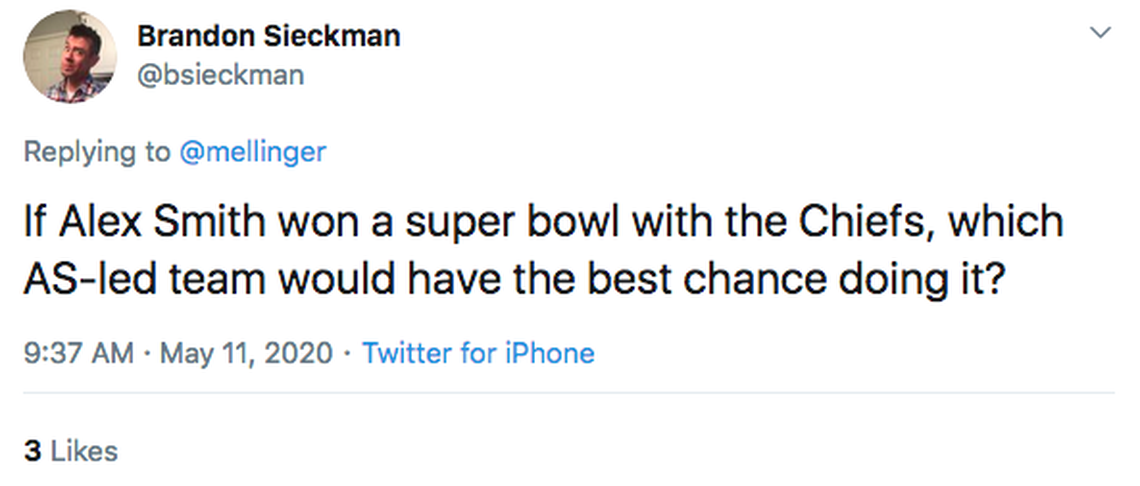Click Brandon Sieckman's profile avatar photo

[x=66, y=57]
